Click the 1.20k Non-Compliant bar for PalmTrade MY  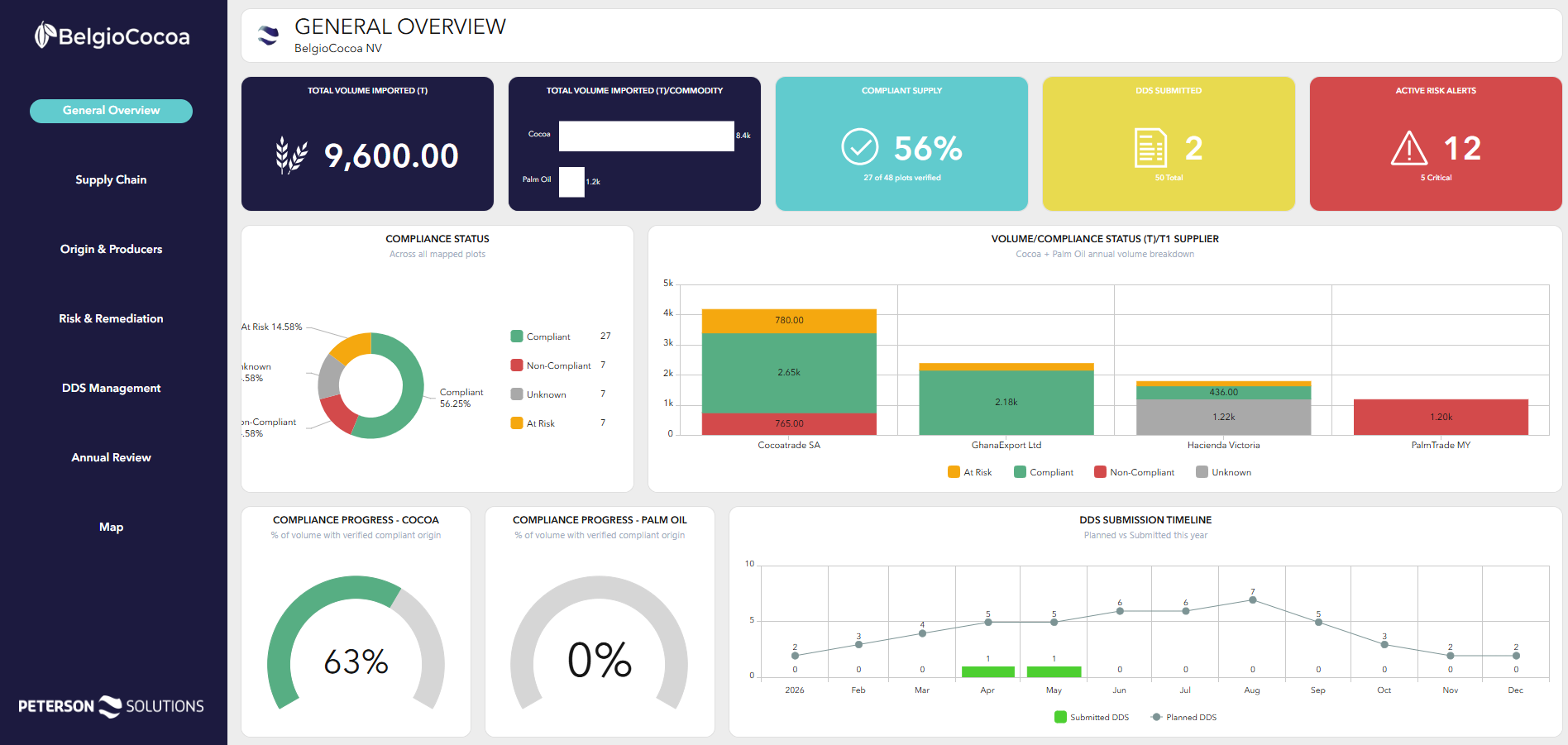pos(1441,417)
